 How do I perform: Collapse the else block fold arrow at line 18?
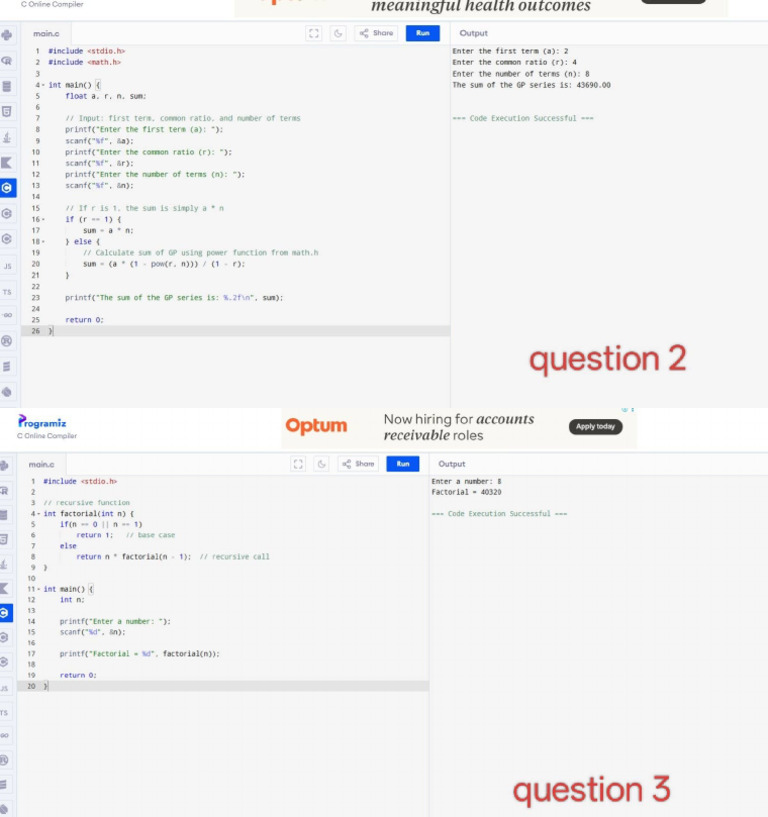click(43, 242)
